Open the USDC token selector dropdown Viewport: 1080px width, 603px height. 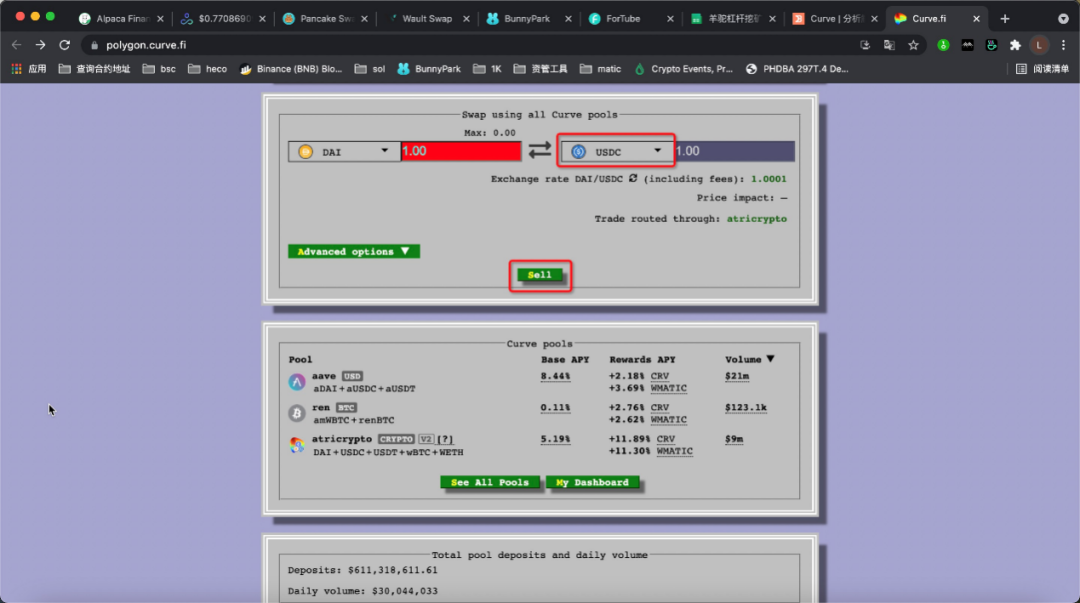[x=658, y=150]
